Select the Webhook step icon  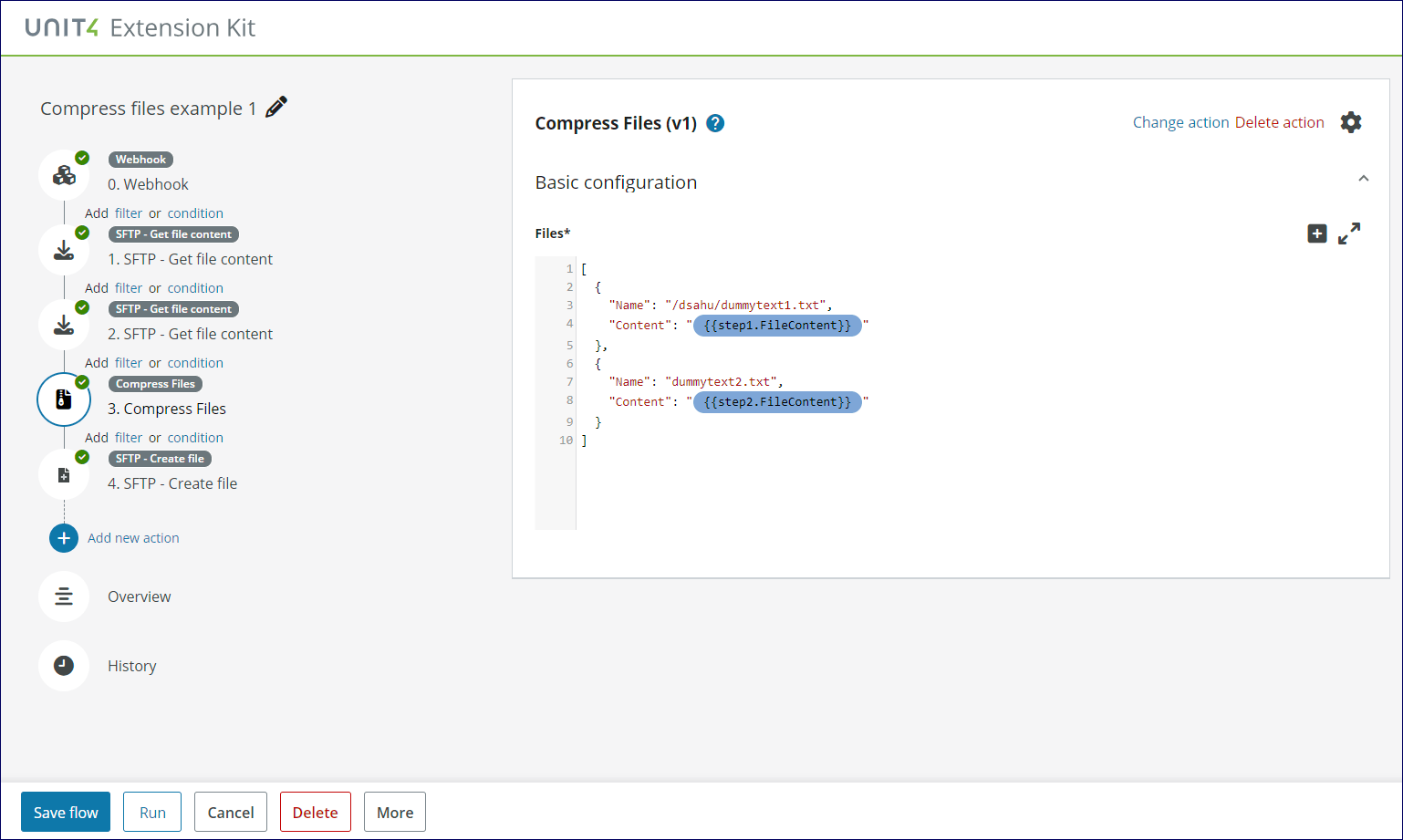(x=64, y=175)
